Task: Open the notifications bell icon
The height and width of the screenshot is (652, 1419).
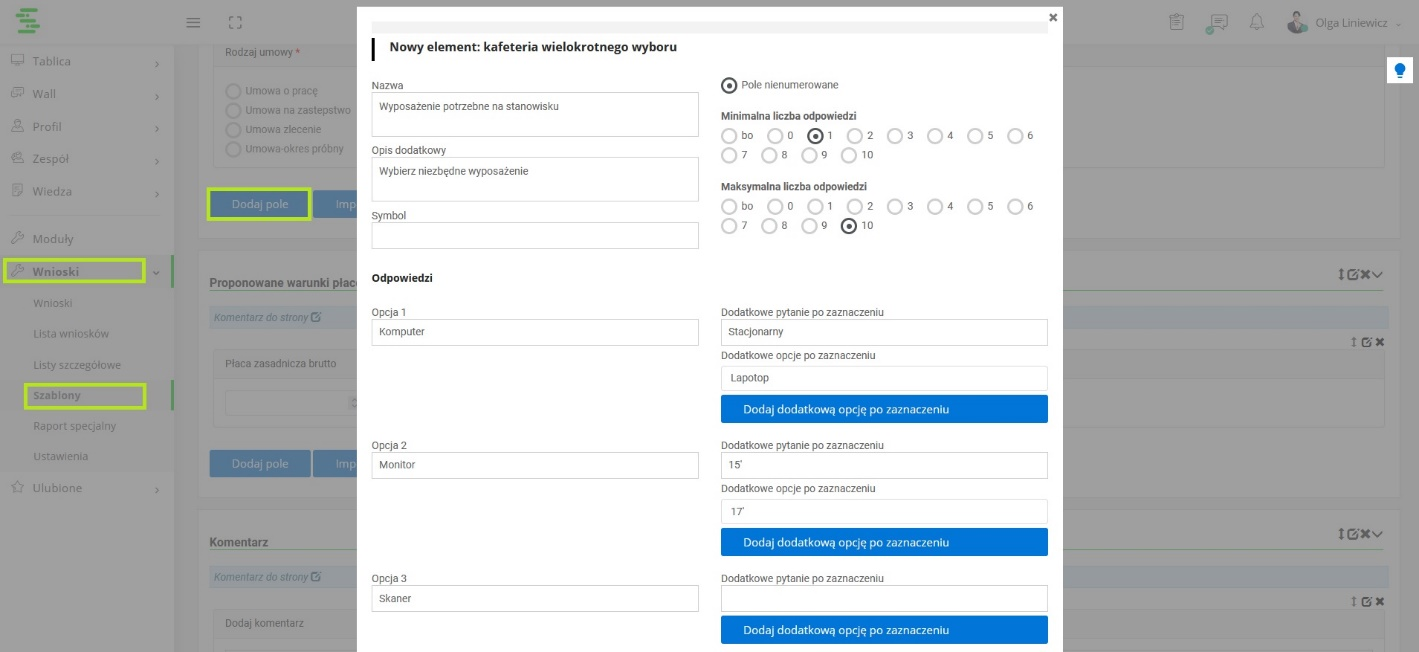Action: click(x=1257, y=22)
